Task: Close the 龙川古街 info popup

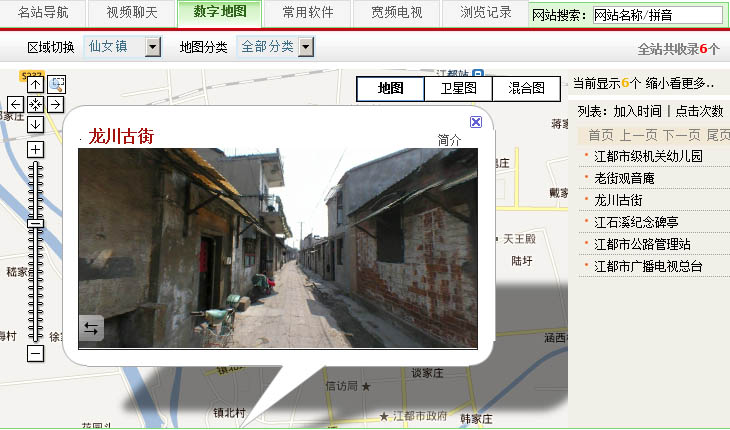Action: tap(476, 122)
